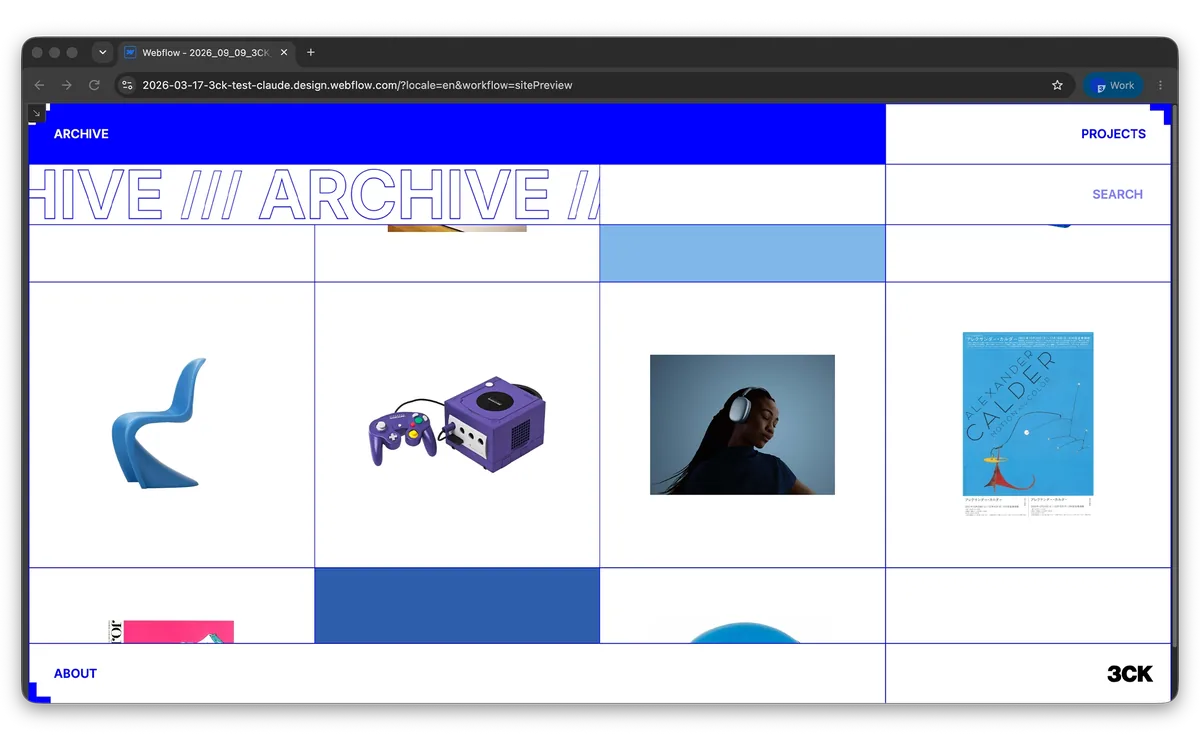Select the Webflow browser tab
This screenshot has width=1200, height=750.
[207, 52]
